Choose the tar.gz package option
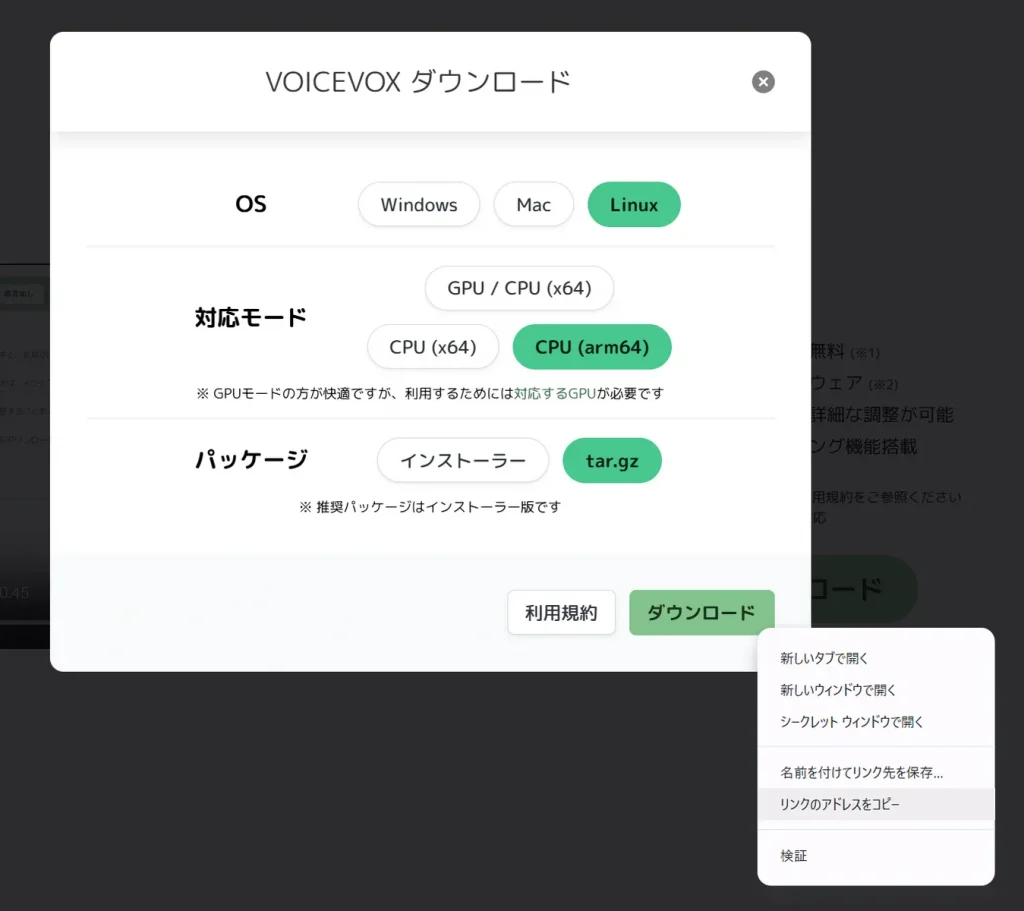This screenshot has width=1024, height=911. tap(612, 460)
